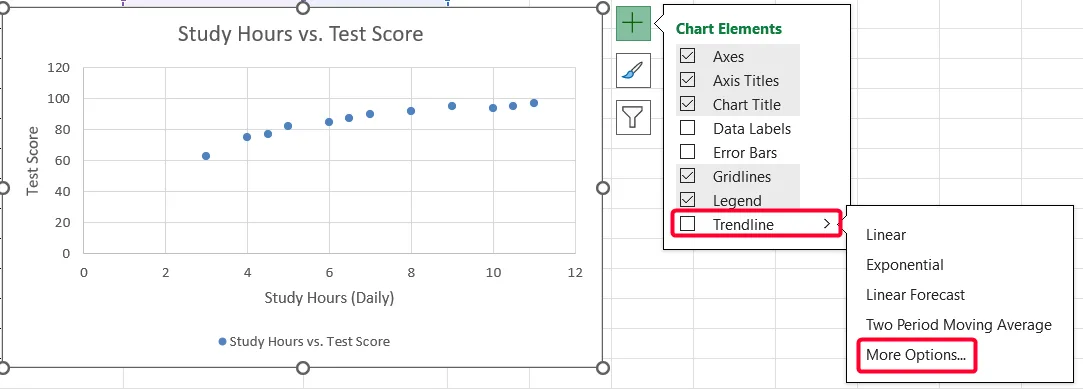Click the chart's bottom-middle resize handle
This screenshot has width=1083, height=389.
[x=303, y=368]
